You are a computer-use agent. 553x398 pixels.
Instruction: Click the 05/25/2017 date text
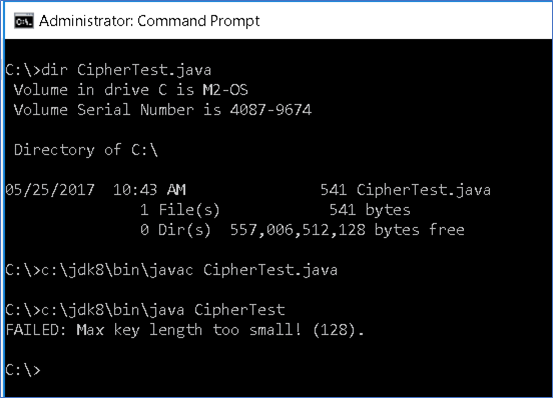[x=50, y=190]
